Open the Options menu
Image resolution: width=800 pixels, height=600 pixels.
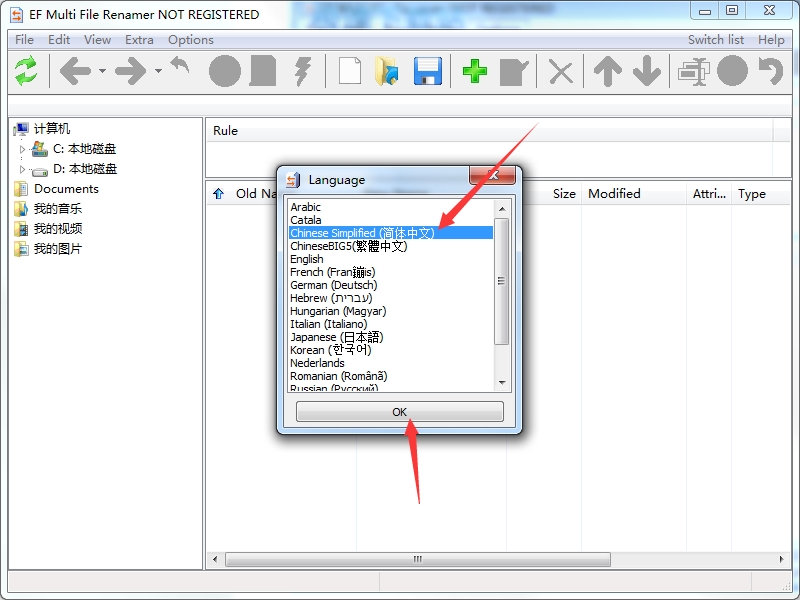(190, 40)
